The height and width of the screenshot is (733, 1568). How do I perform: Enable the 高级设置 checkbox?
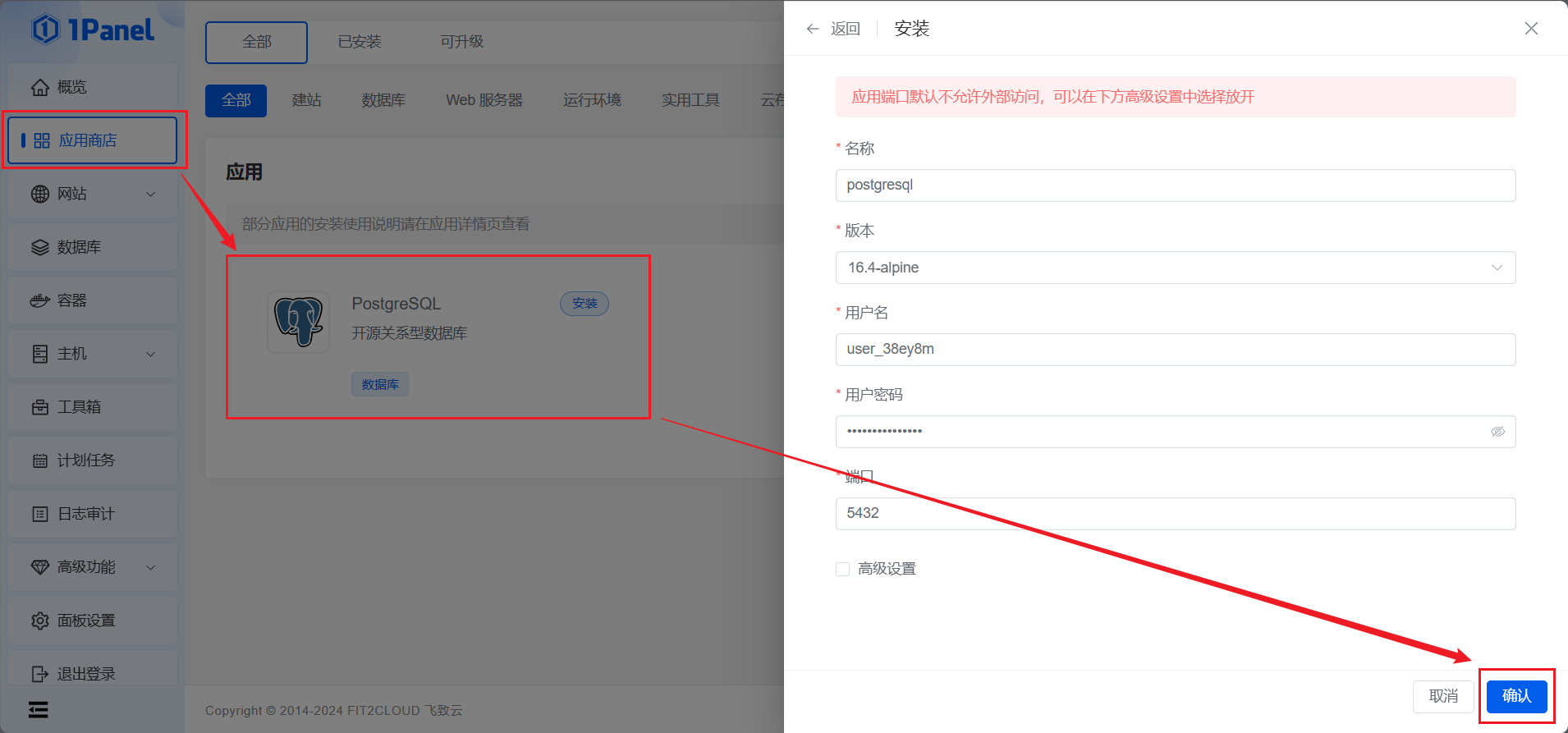click(x=842, y=569)
